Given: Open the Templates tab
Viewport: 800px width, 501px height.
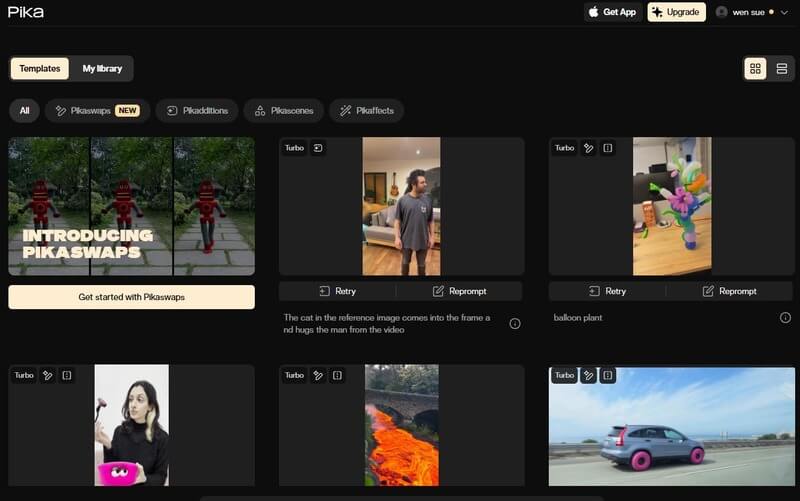Looking at the screenshot, I should point(40,68).
